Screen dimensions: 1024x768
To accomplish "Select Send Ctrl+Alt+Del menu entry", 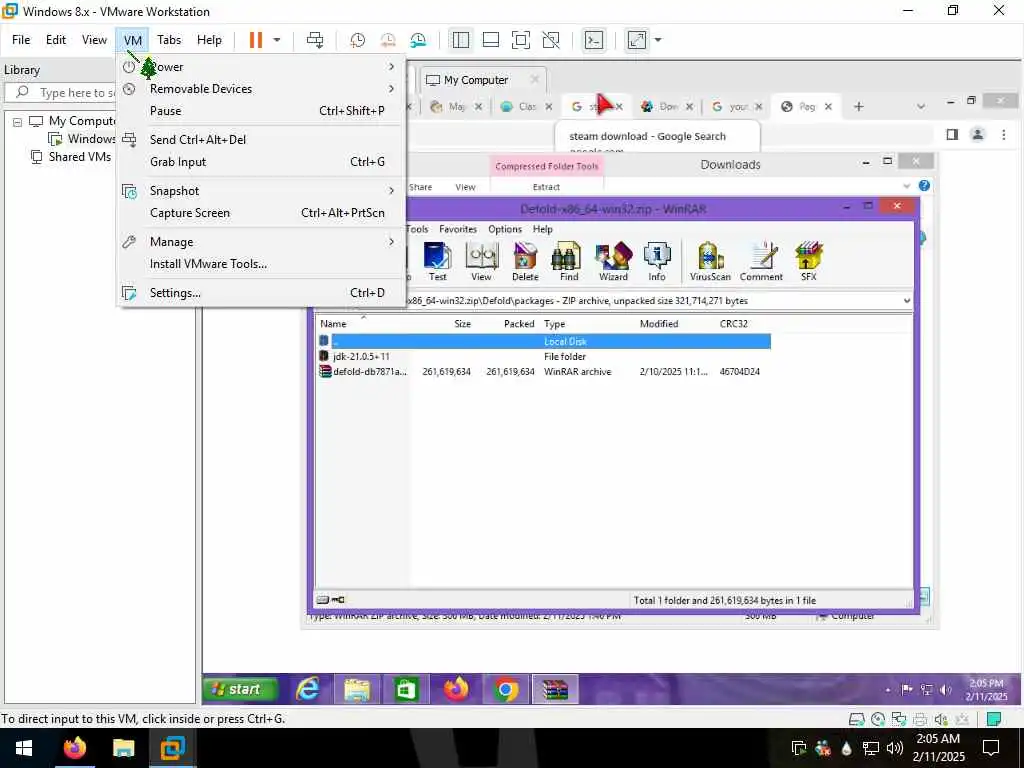I will [x=261, y=140].
